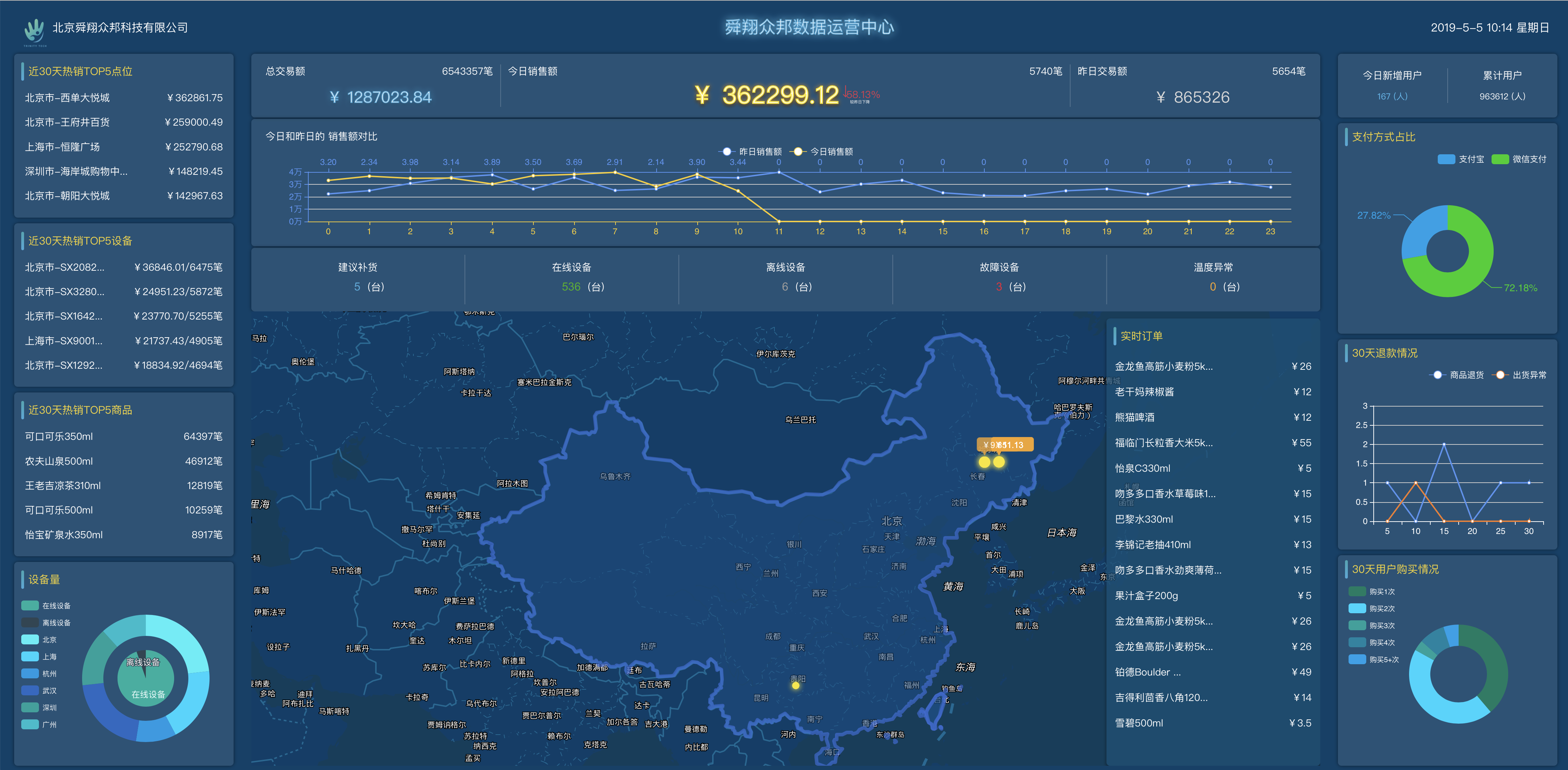Image resolution: width=1568 pixels, height=770 pixels.
Task: Click 购买5+次 legend swatch icon
Action: tap(1357, 659)
